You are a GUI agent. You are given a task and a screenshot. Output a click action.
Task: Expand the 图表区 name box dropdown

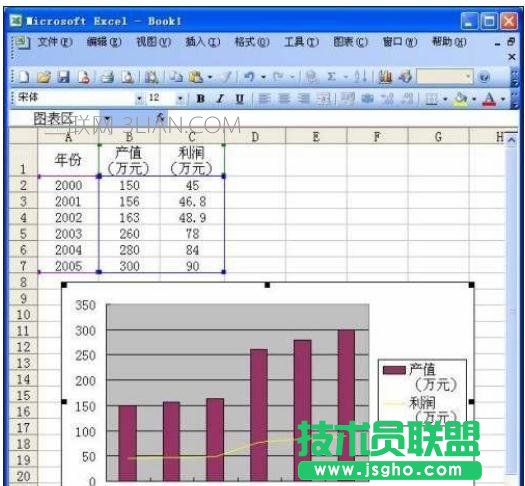coord(107,118)
